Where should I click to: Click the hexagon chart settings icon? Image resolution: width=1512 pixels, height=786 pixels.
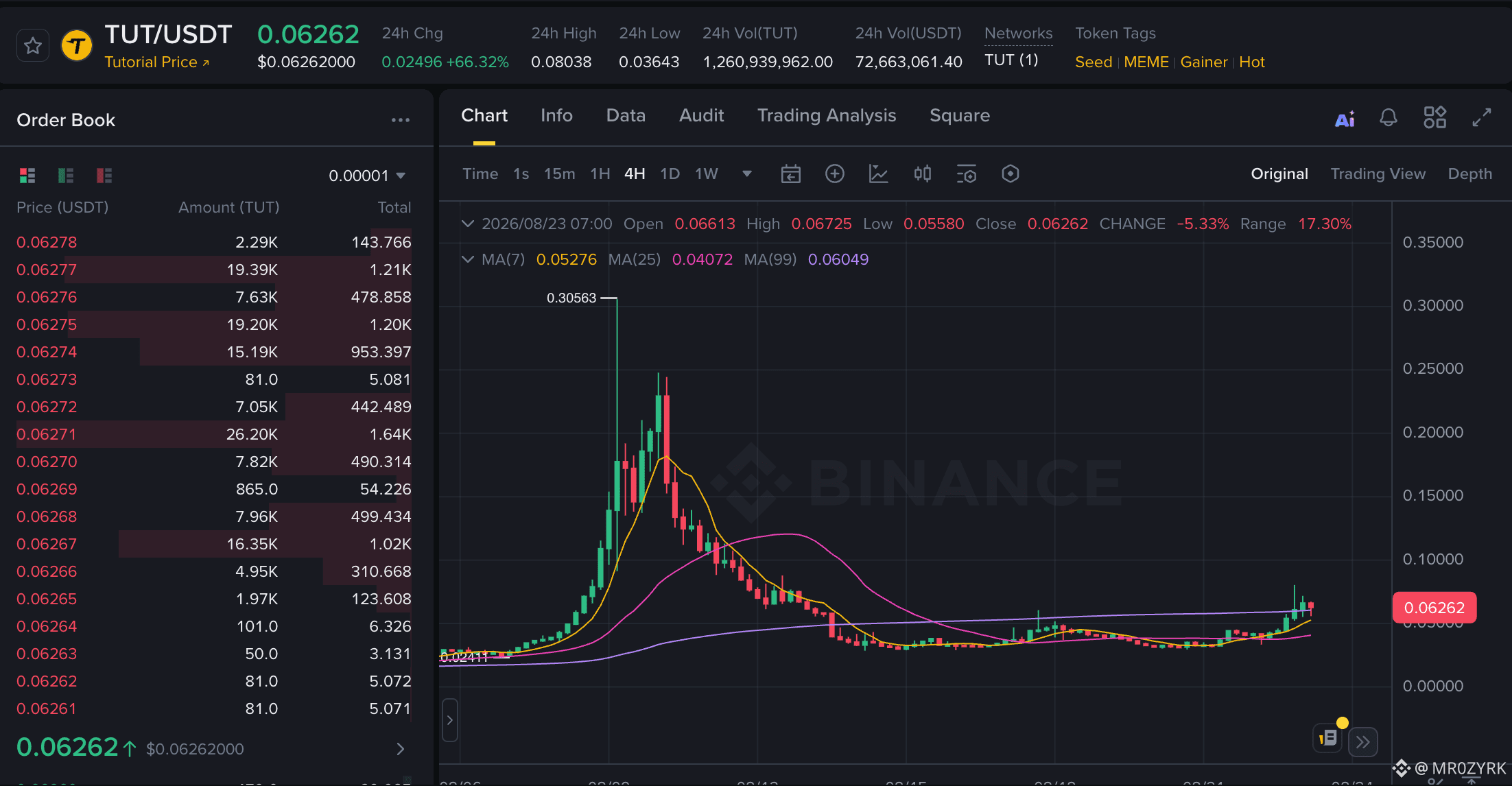coord(1011,174)
